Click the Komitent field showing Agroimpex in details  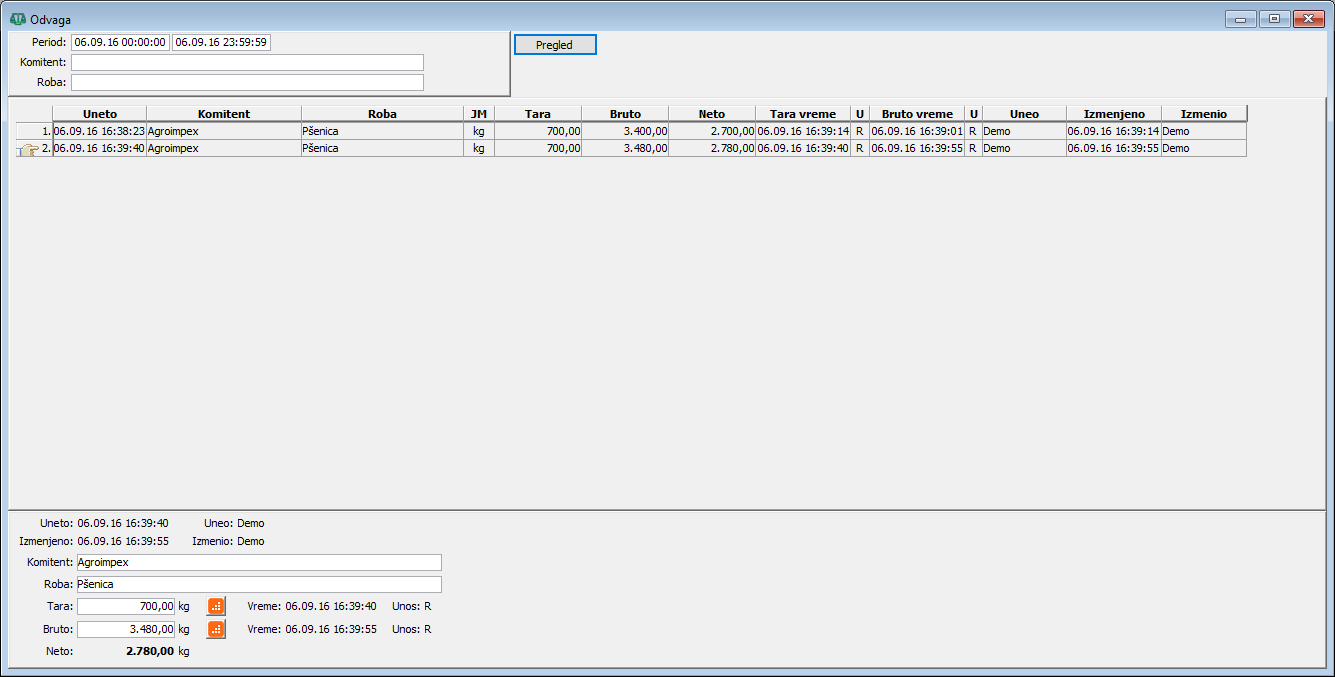(x=259, y=562)
